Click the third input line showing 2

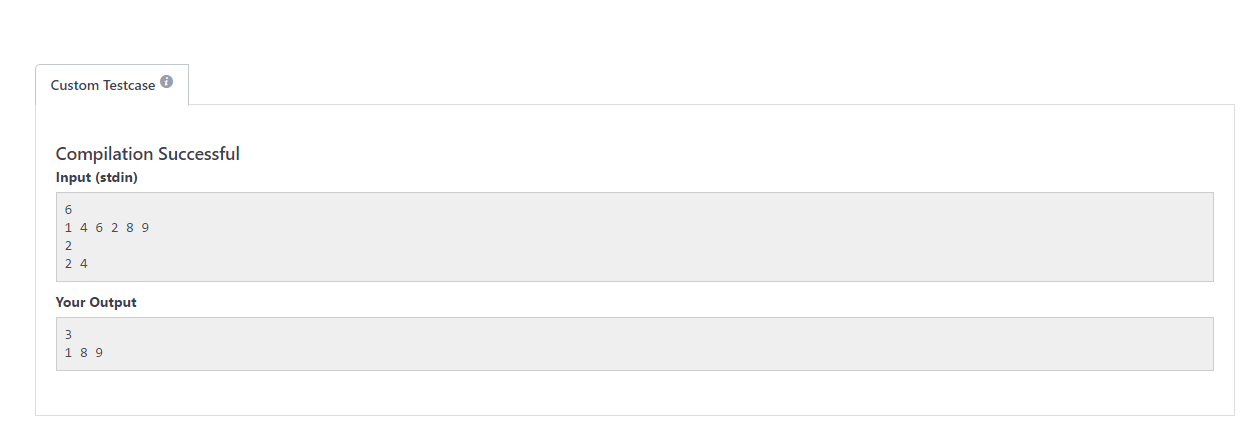68,246
